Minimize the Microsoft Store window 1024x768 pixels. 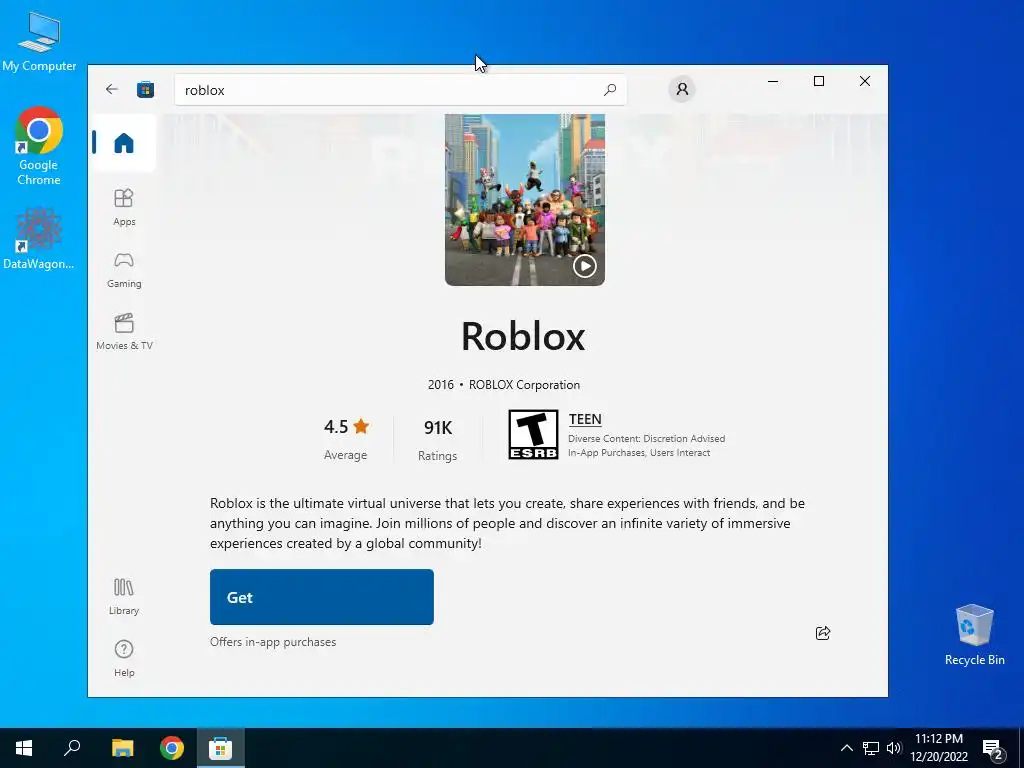pos(773,82)
